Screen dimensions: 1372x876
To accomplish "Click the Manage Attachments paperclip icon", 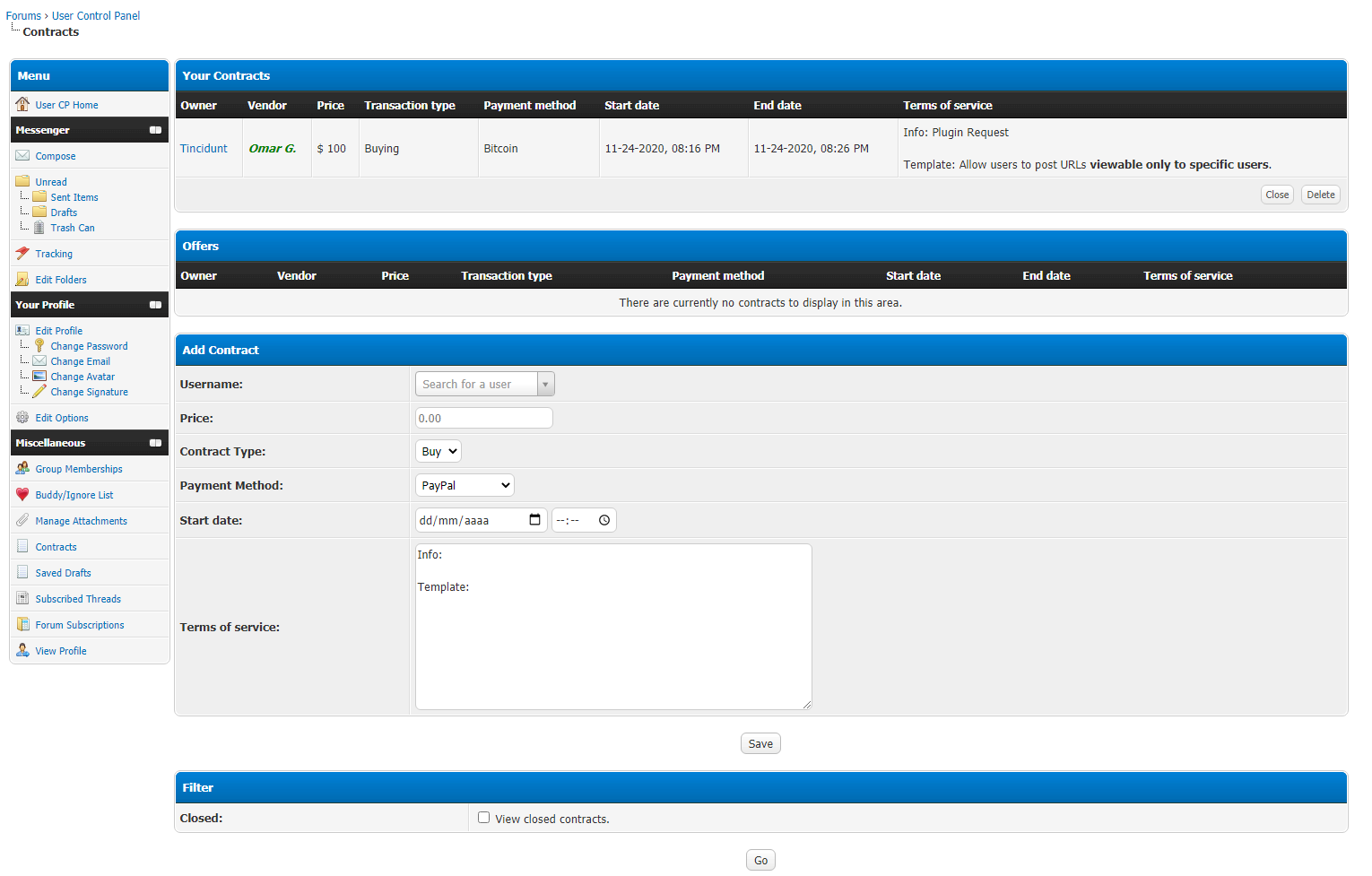I will [22, 521].
